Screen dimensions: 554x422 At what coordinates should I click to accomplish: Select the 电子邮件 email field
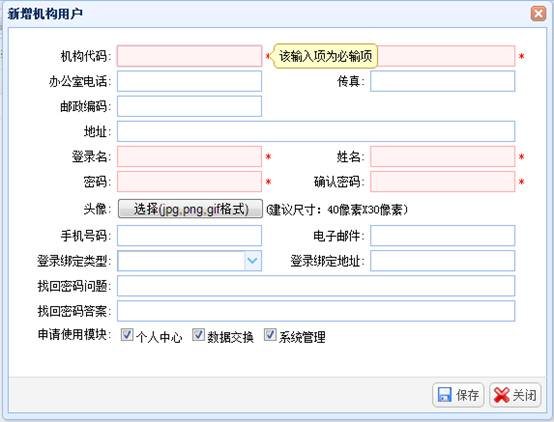pos(442,235)
